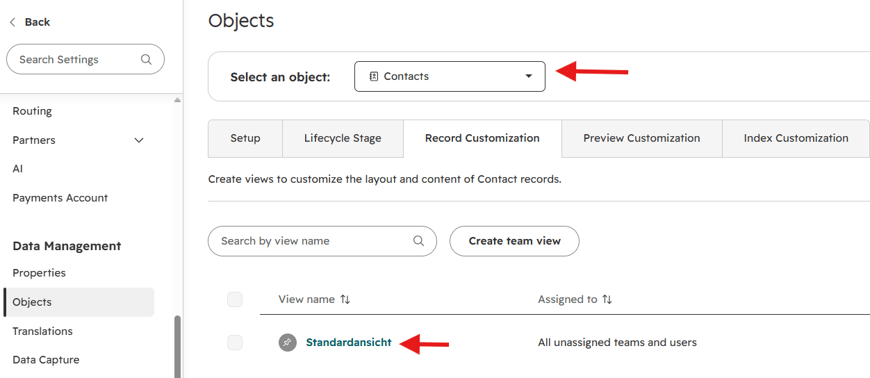The width and height of the screenshot is (870, 378).
Task: Click the Search Settings input field
Action: [85, 59]
